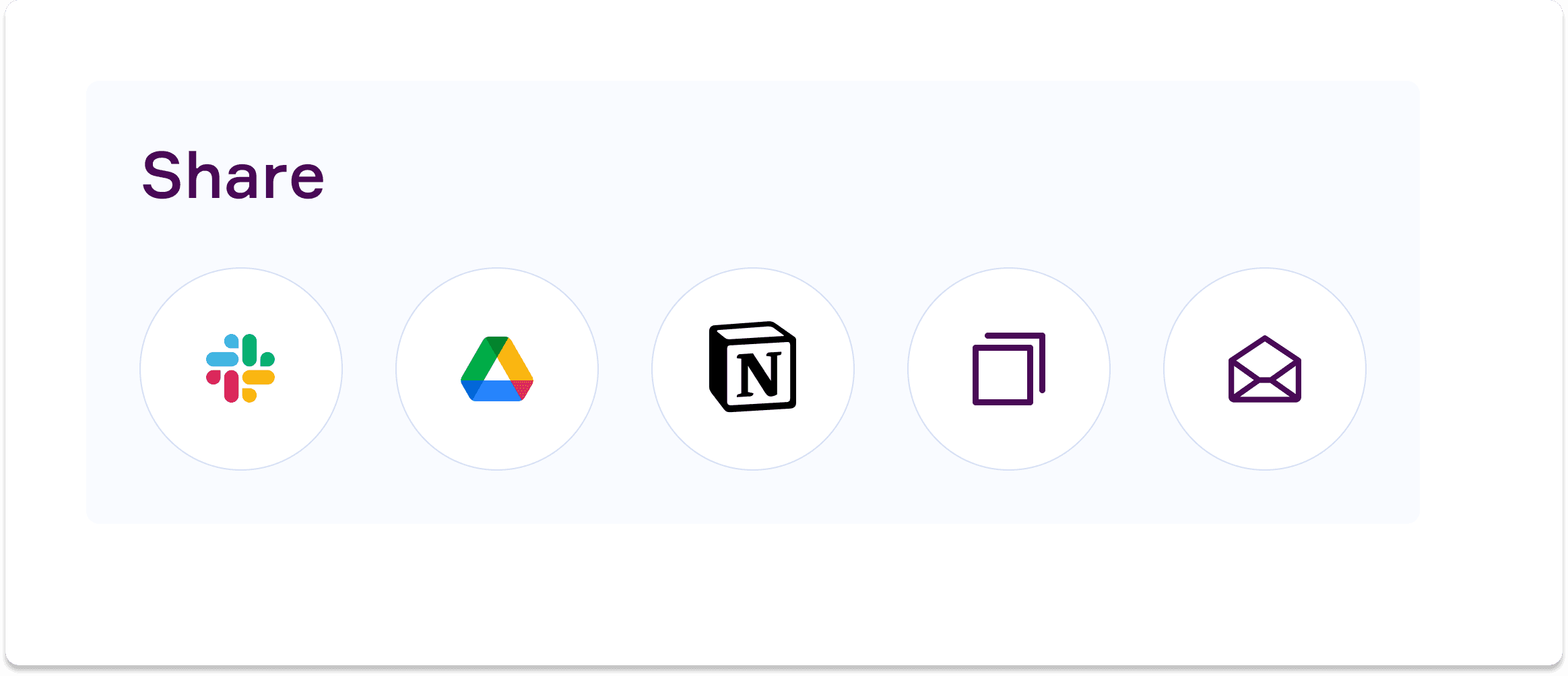Click the round email share button
This screenshot has height=676, width=1568.
coord(1265,369)
